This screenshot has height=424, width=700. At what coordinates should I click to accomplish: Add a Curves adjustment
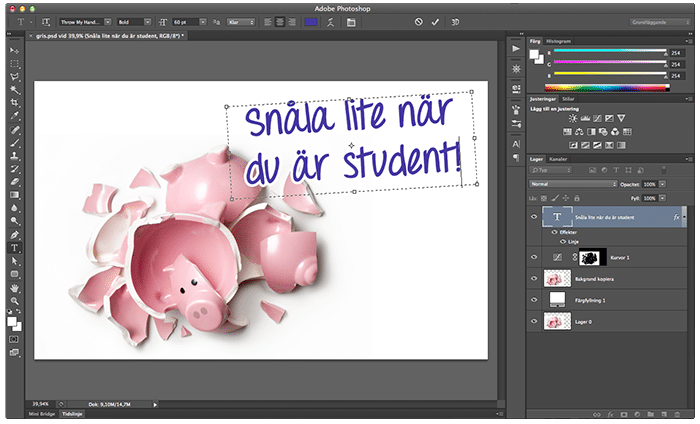[597, 118]
